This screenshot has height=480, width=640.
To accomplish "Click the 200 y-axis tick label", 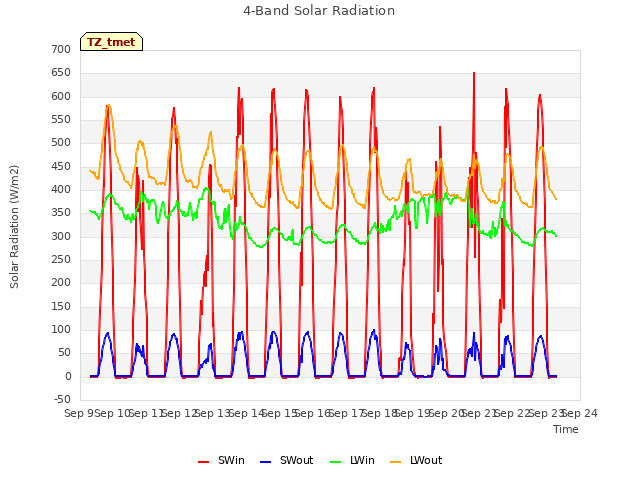I will coord(61,282).
